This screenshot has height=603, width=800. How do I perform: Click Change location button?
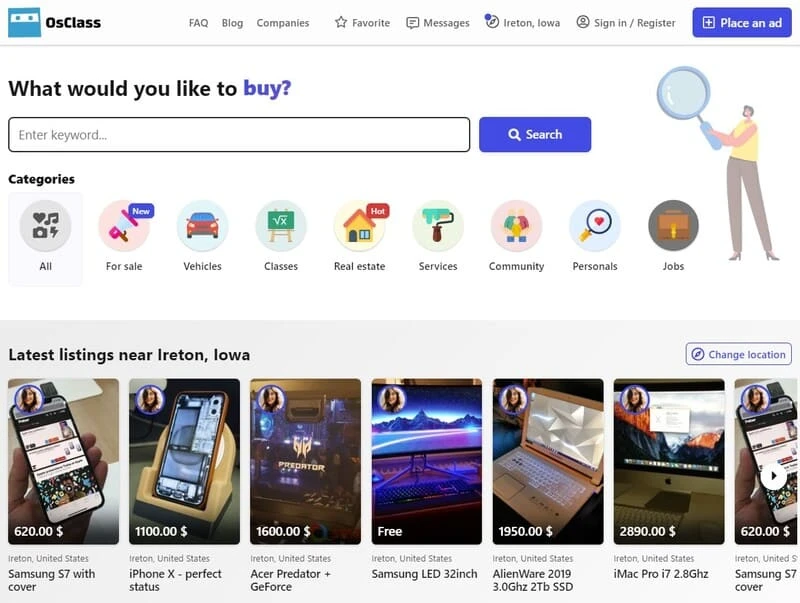[738, 354]
